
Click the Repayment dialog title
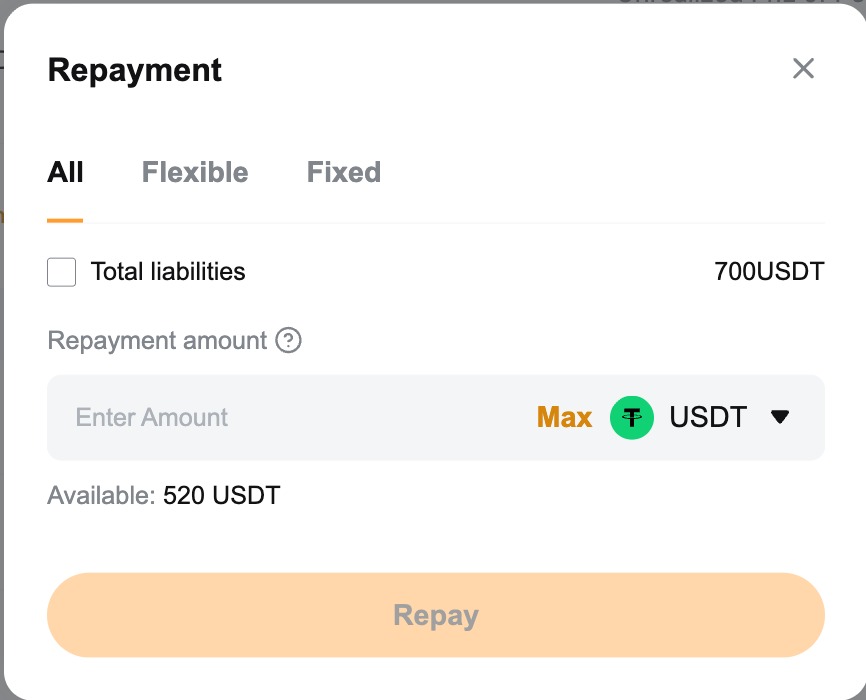[x=135, y=70]
